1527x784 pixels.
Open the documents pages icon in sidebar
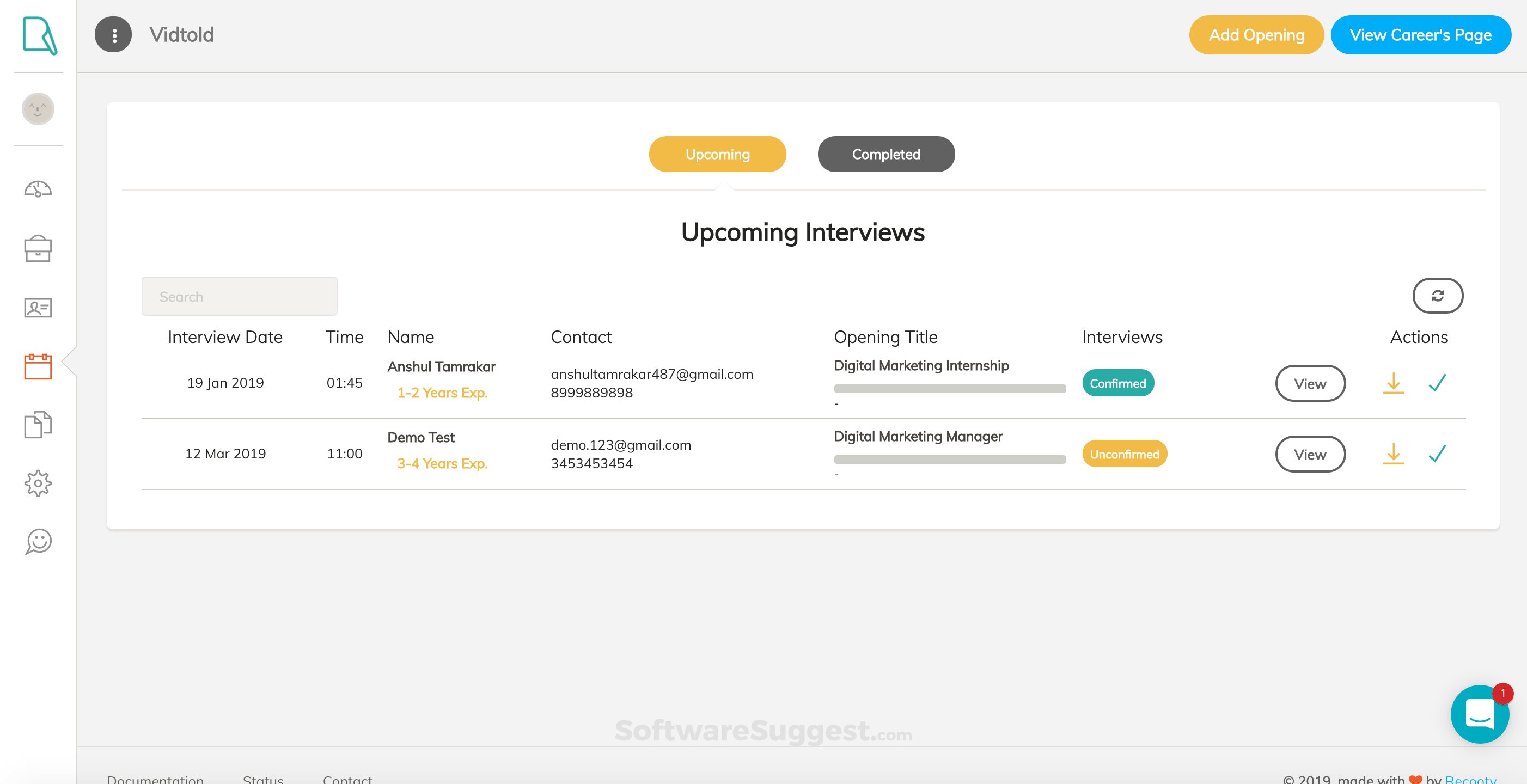(38, 424)
